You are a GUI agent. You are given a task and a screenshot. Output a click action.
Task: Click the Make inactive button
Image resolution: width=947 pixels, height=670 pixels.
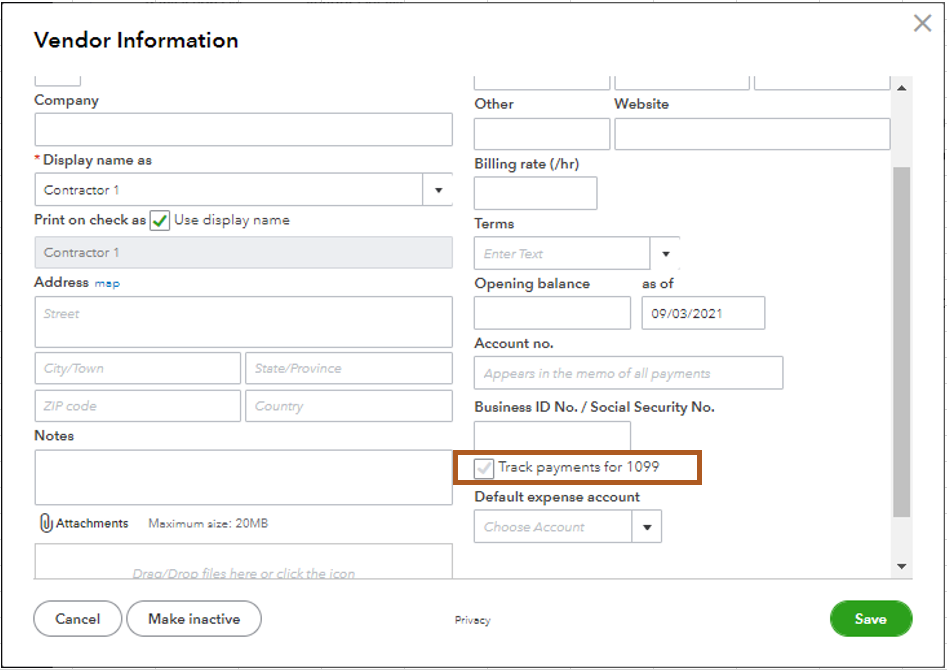click(x=193, y=618)
